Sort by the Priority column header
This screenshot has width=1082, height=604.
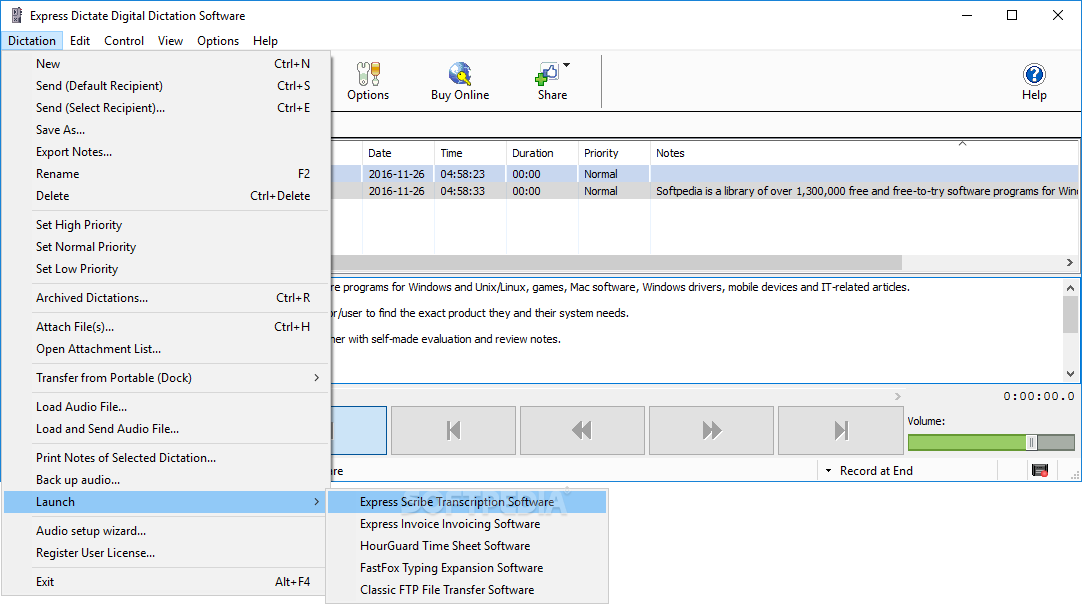coord(613,153)
